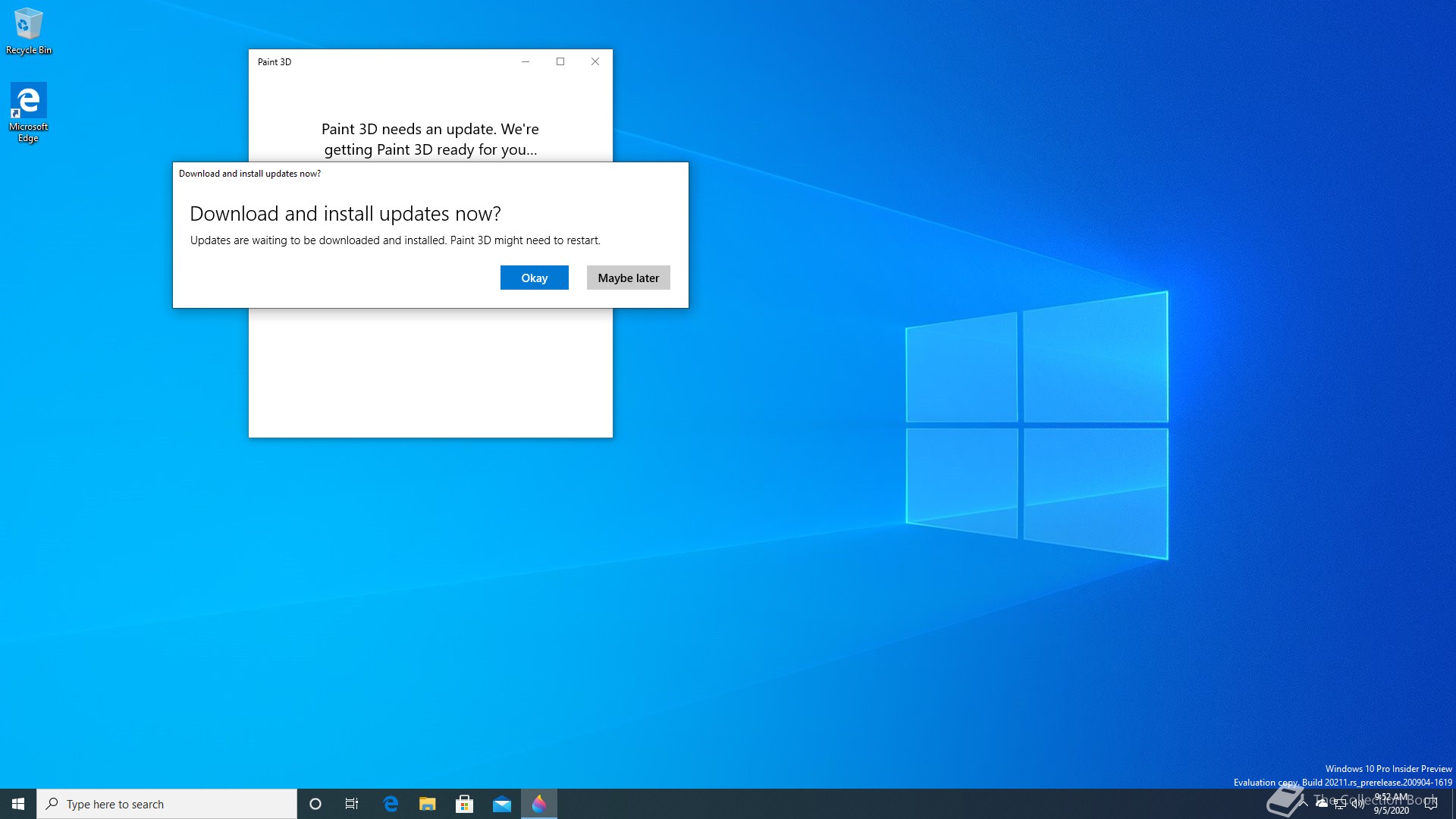Open the Windows Start menu
This screenshot has height=819, width=1456.
click(18, 804)
